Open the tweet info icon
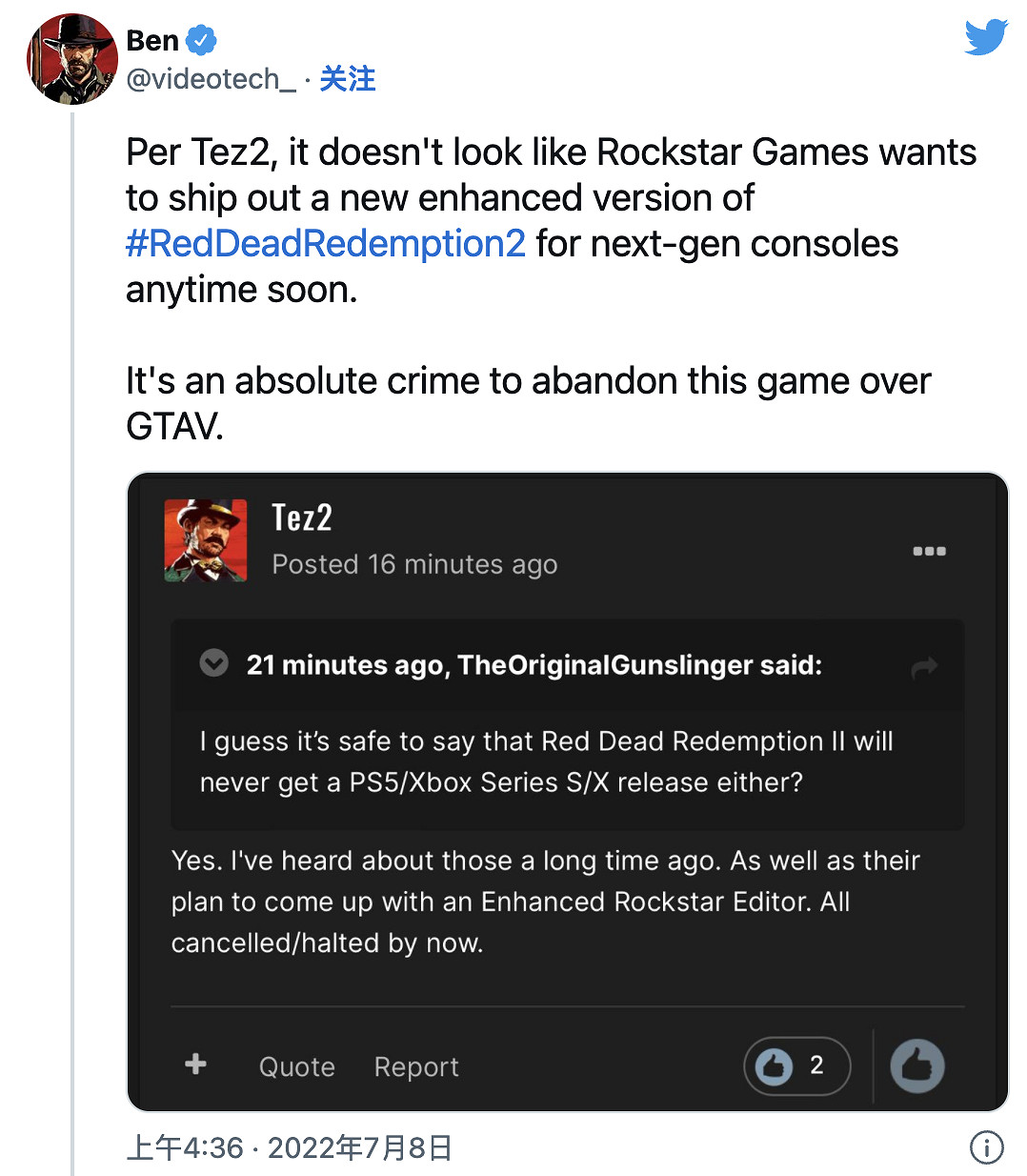The width and height of the screenshot is (1027, 1176). [x=986, y=1146]
